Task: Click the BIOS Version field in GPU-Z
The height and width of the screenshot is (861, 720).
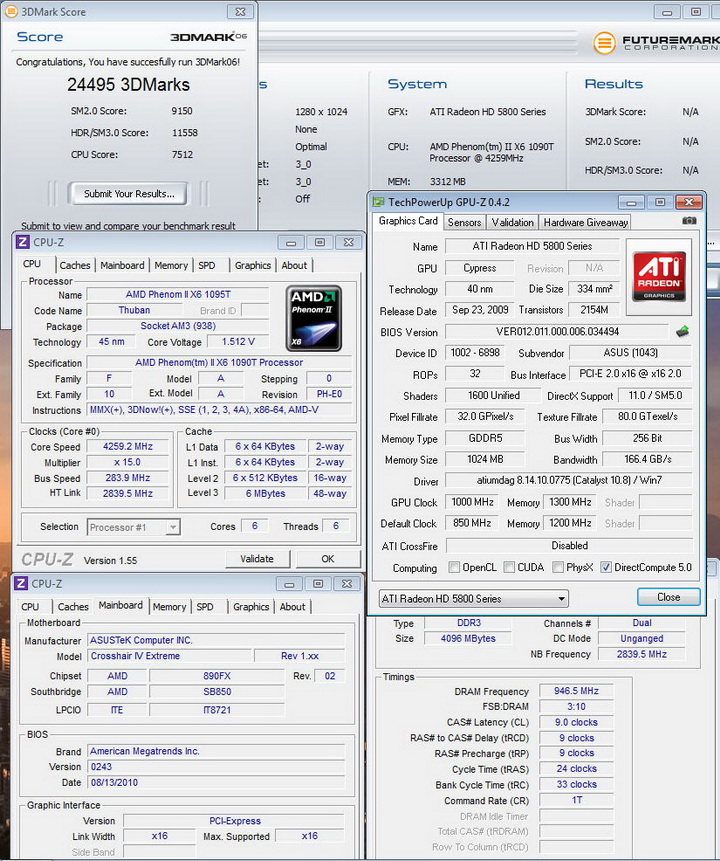Action: (x=557, y=332)
